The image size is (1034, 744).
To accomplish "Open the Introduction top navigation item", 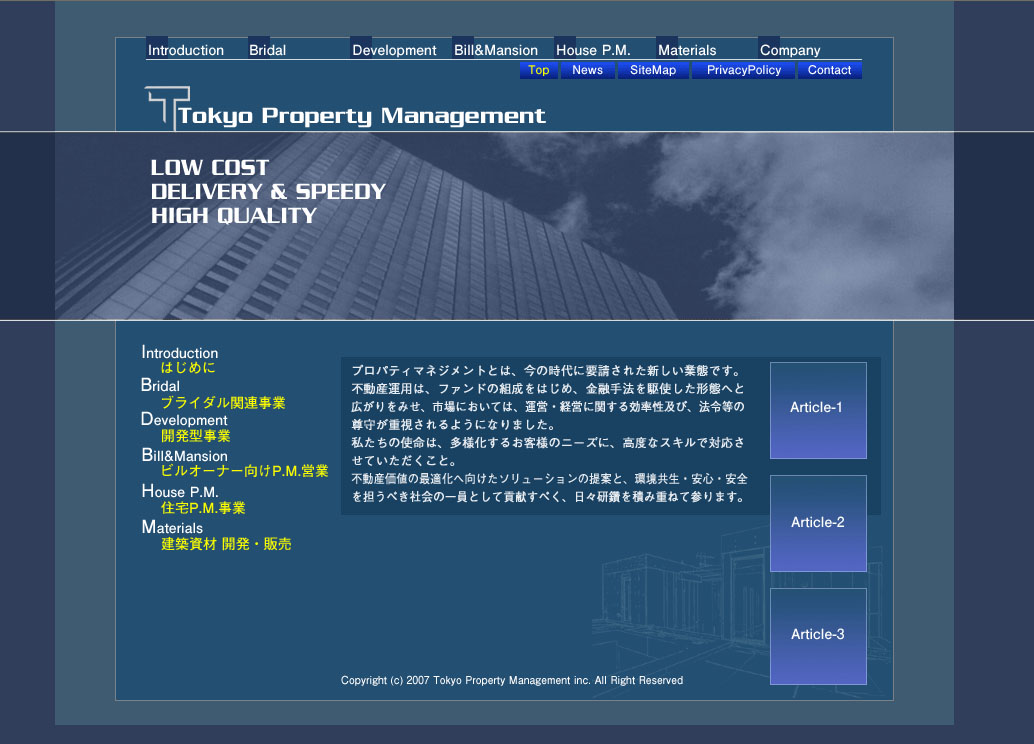I will 186,50.
